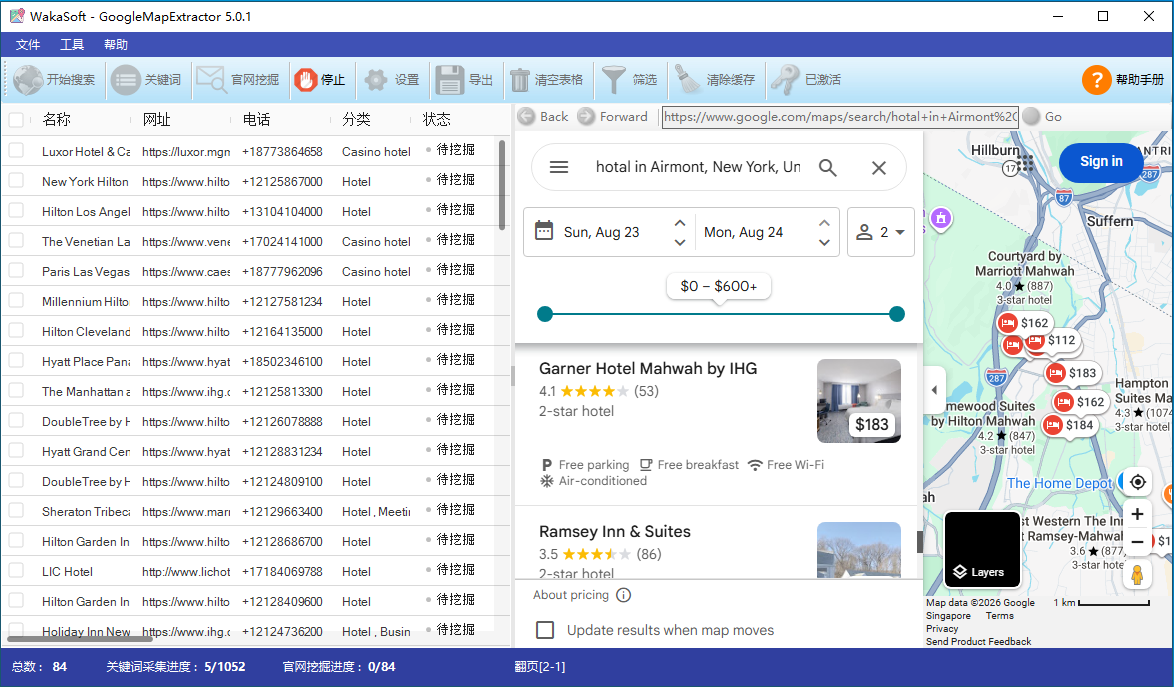Check the New York Hilton row checkbox

coord(16,180)
